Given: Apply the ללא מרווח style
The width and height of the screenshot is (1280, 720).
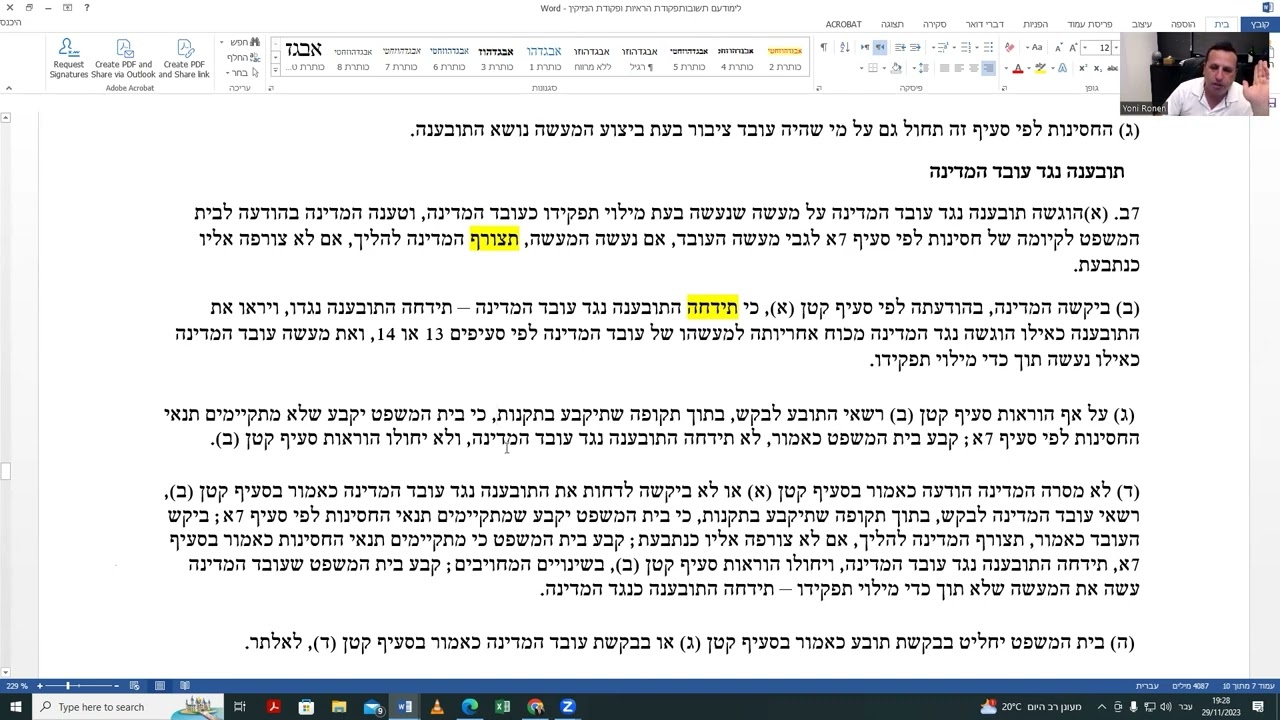Looking at the screenshot, I should click(x=592, y=58).
